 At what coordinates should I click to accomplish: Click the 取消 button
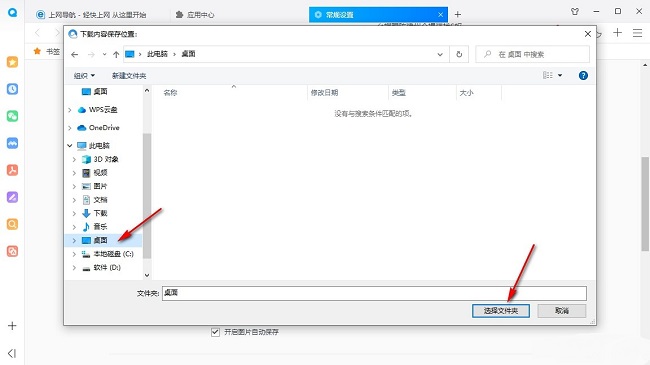562,311
